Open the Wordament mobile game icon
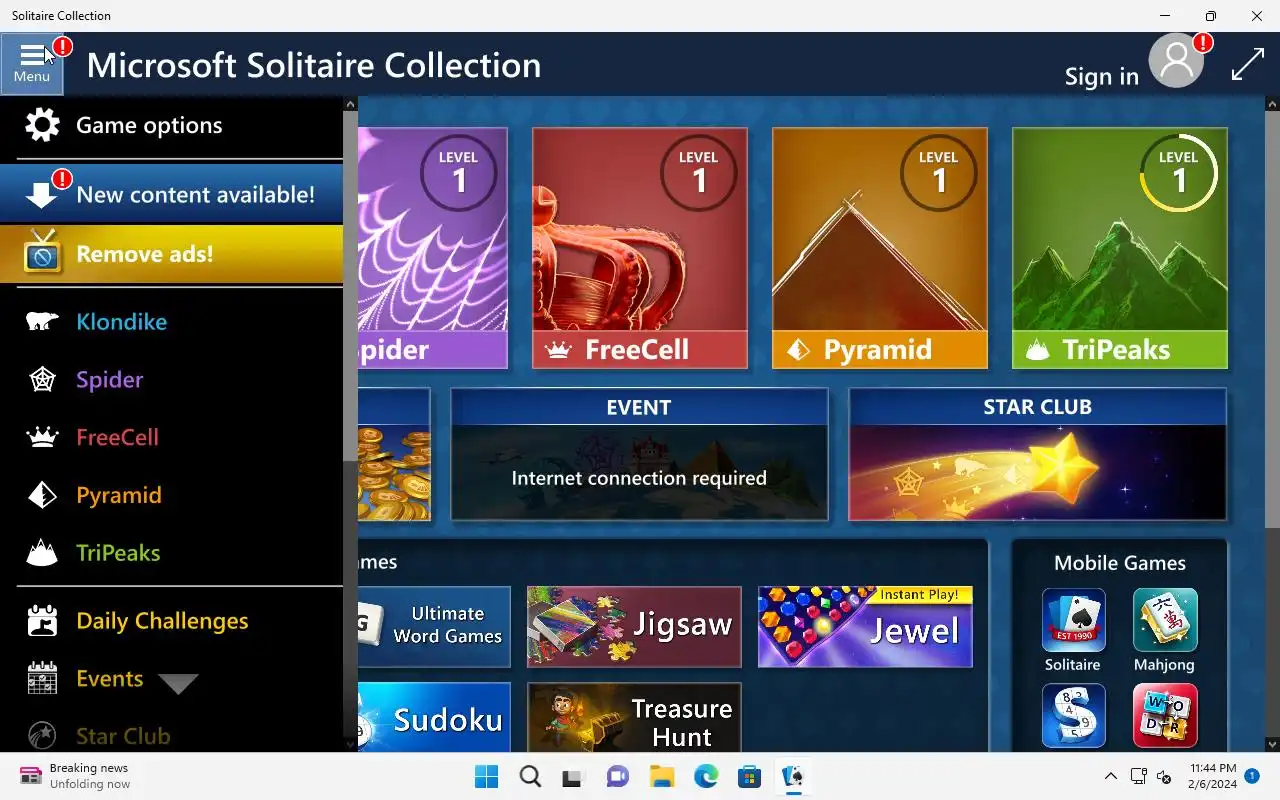1280x800 pixels. [x=1165, y=716]
